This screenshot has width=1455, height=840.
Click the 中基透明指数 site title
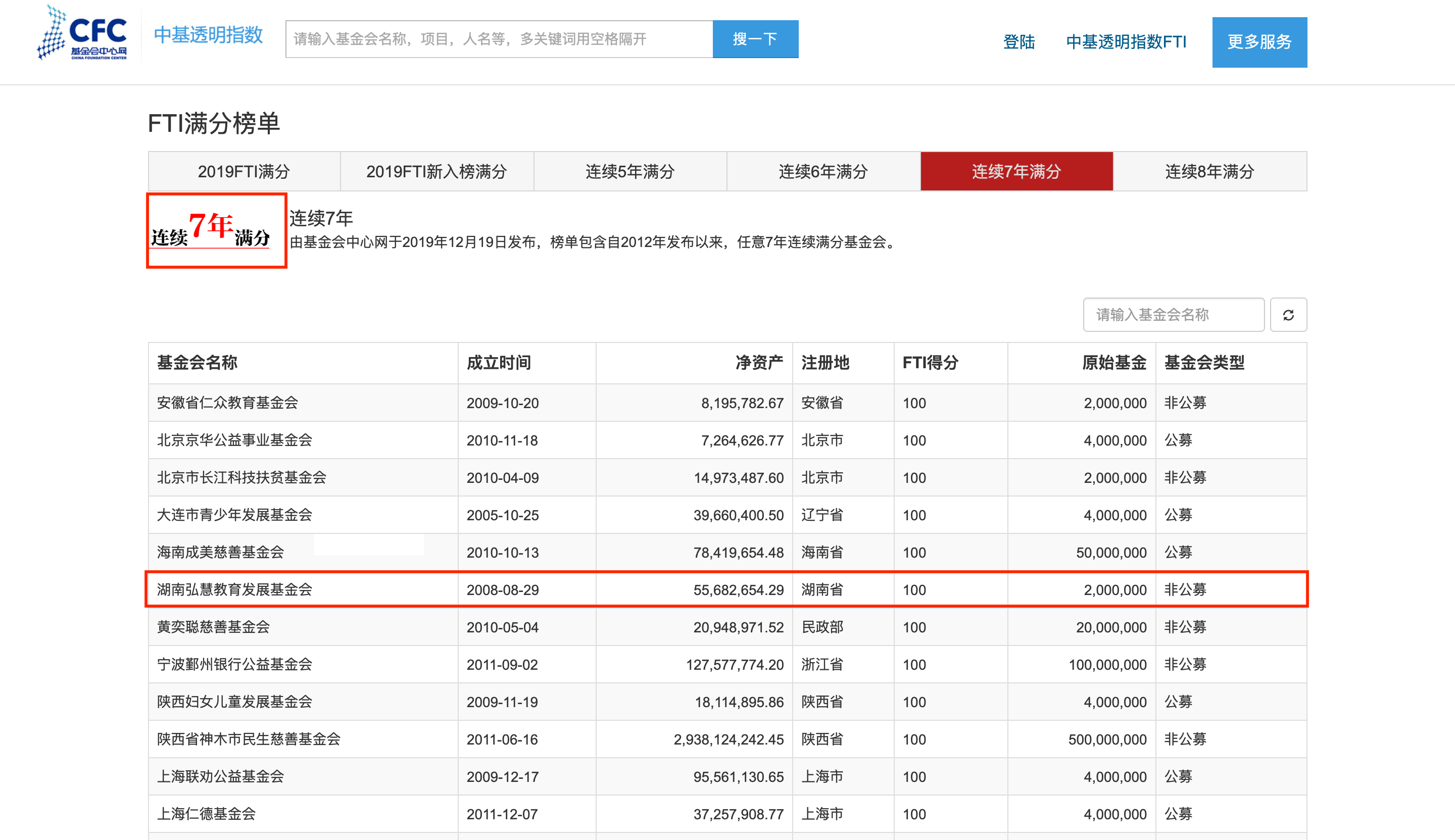coord(208,35)
